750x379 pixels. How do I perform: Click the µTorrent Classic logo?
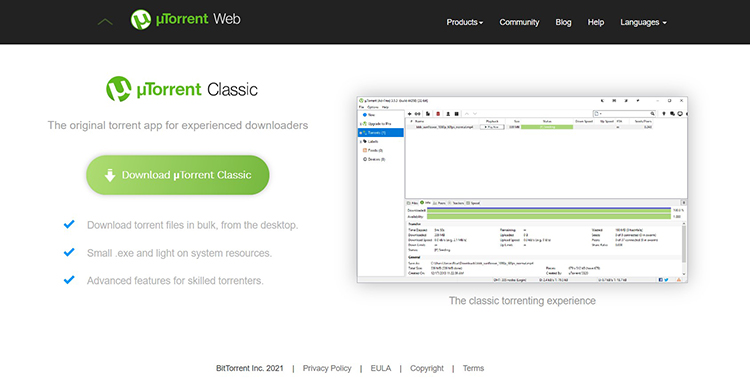pos(182,89)
